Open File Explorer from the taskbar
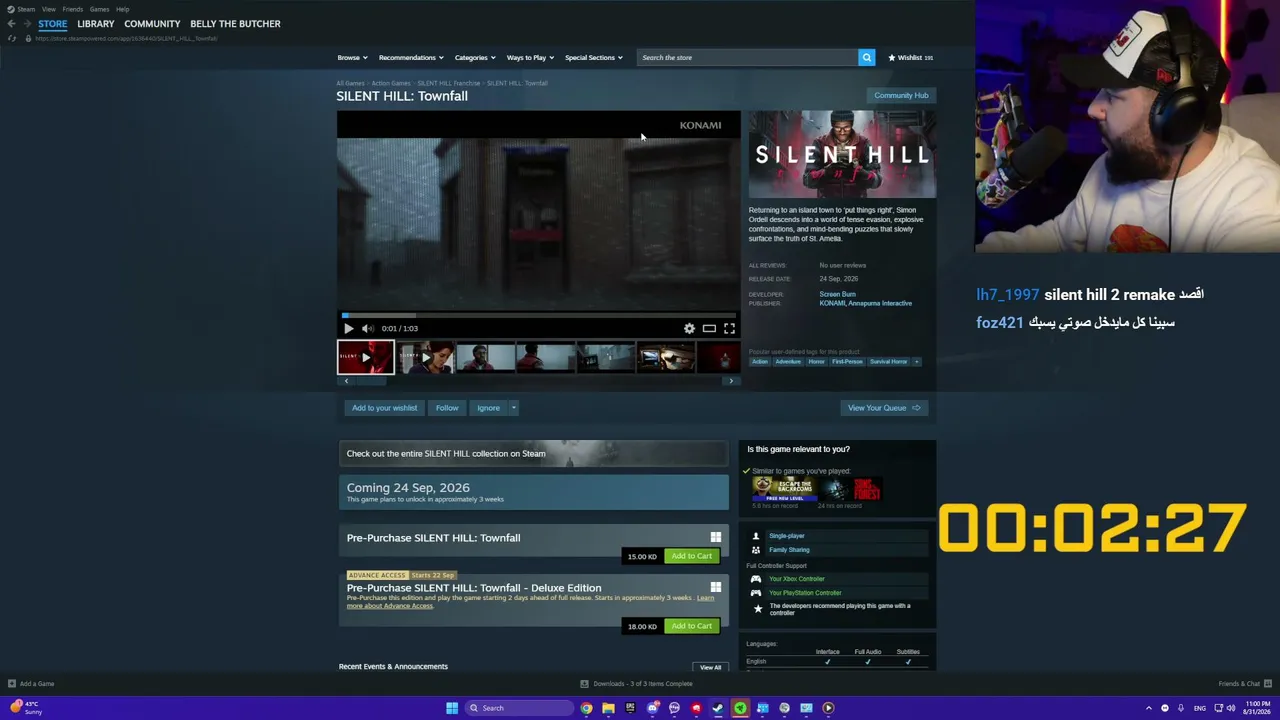 click(608, 708)
